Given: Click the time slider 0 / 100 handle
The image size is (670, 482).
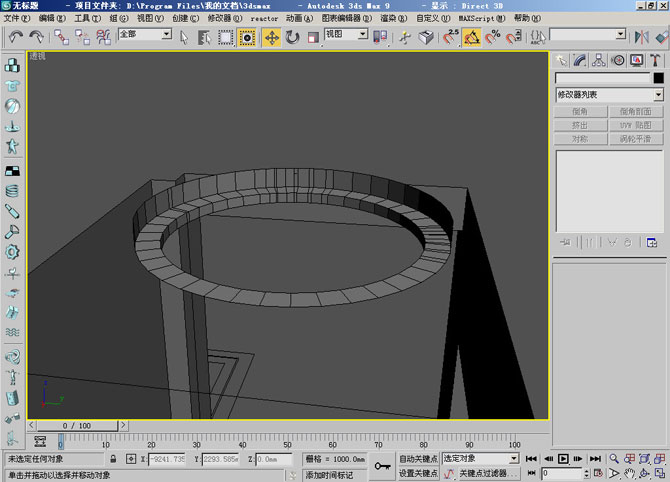Looking at the screenshot, I should [77, 426].
